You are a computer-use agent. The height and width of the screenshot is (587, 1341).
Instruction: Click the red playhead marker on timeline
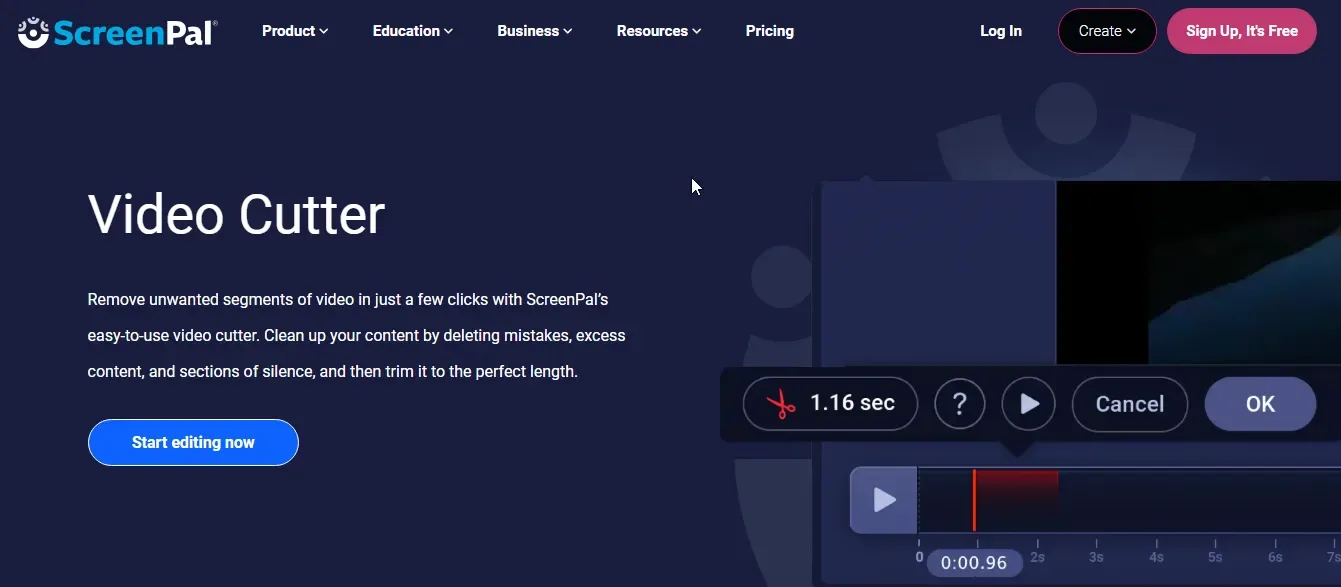click(x=974, y=500)
